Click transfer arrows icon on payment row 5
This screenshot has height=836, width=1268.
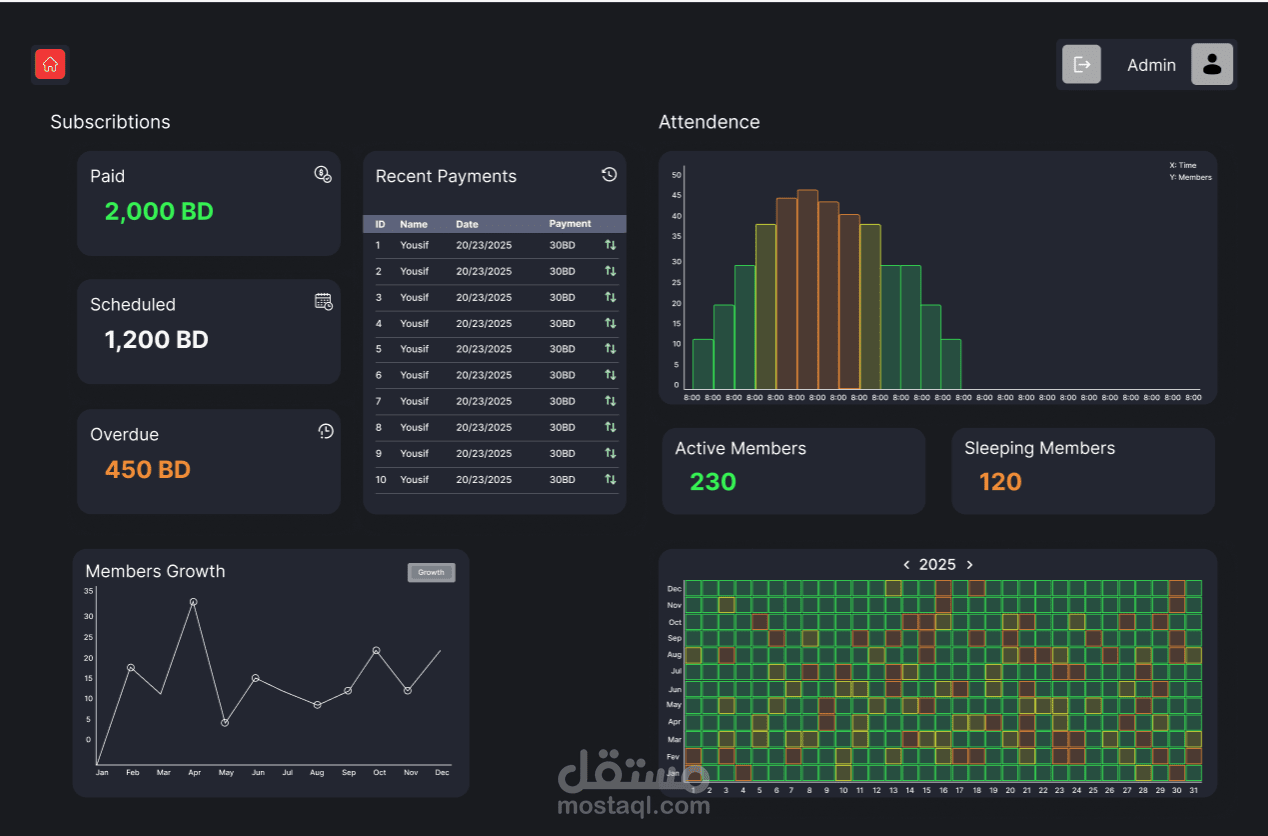[x=610, y=349]
